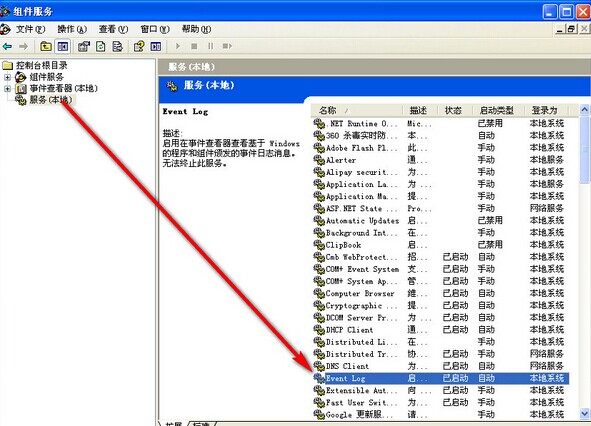The image size is (591, 426).
Task: Click the services list scroll up arrow
Action: coord(585,110)
